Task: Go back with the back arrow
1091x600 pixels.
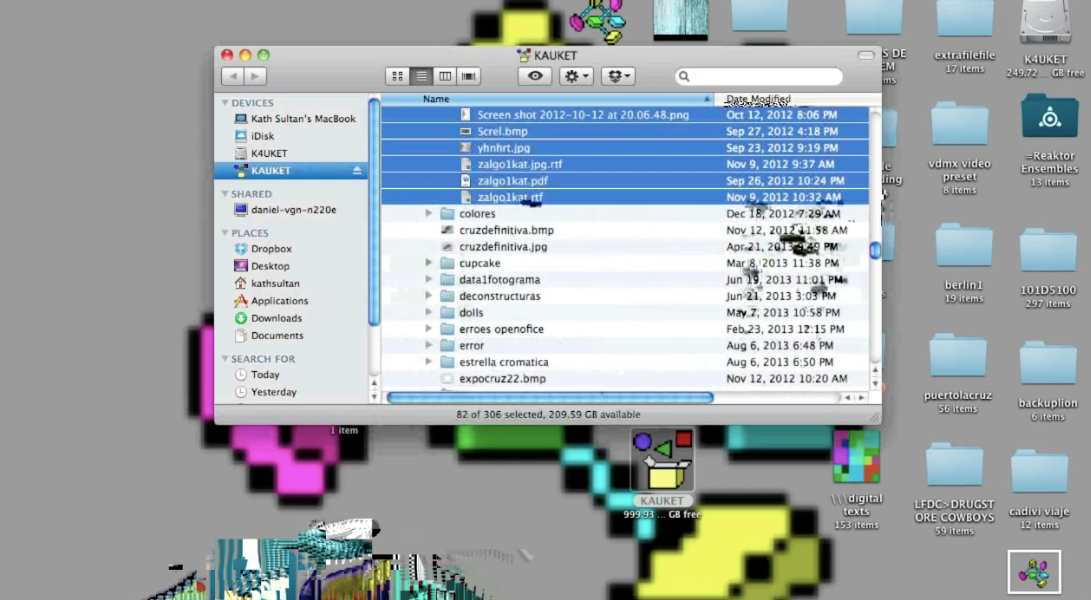Action: point(233,76)
